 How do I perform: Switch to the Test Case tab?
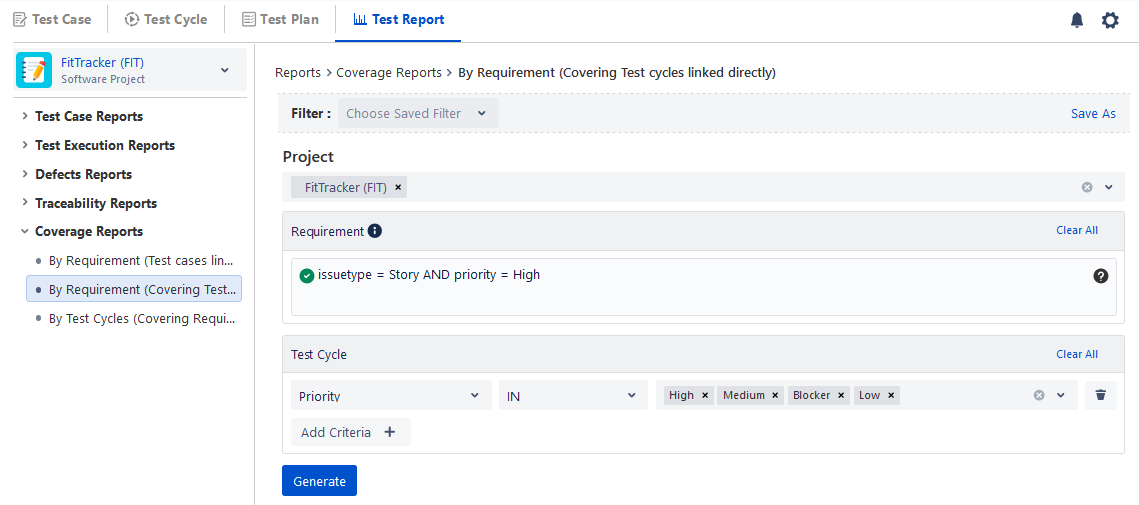[x=52, y=20]
